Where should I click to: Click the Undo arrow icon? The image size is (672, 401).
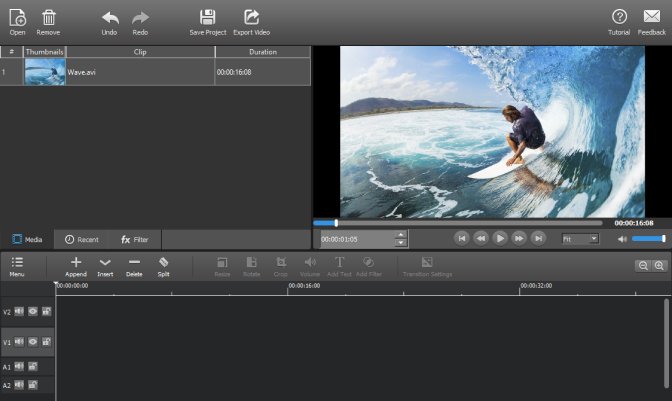pos(110,18)
